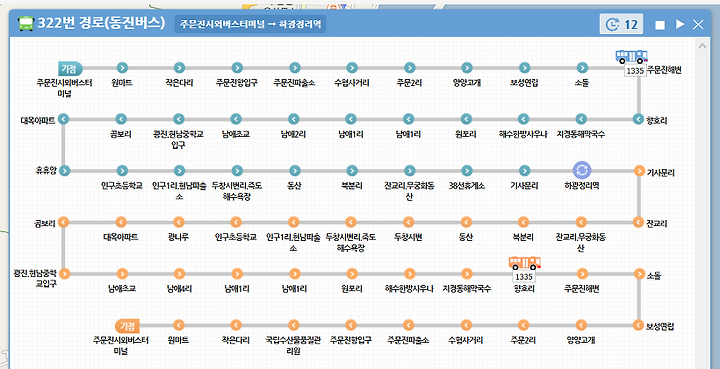Screen dimensions: 720x369
Task: Click the orange 기점 end marker
Action: click(x=127, y=326)
